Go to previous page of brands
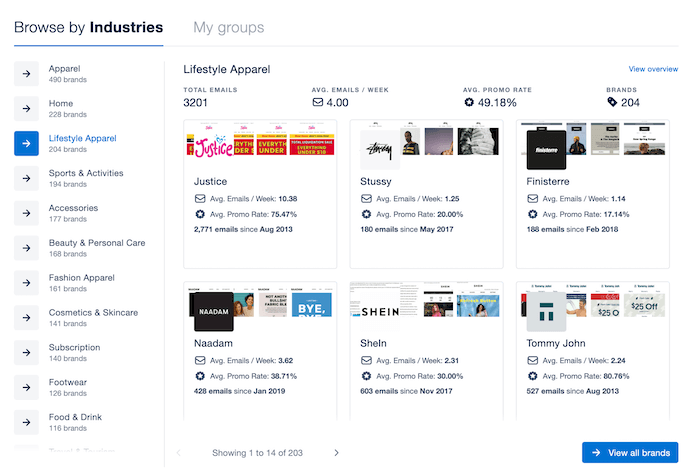 180,453
